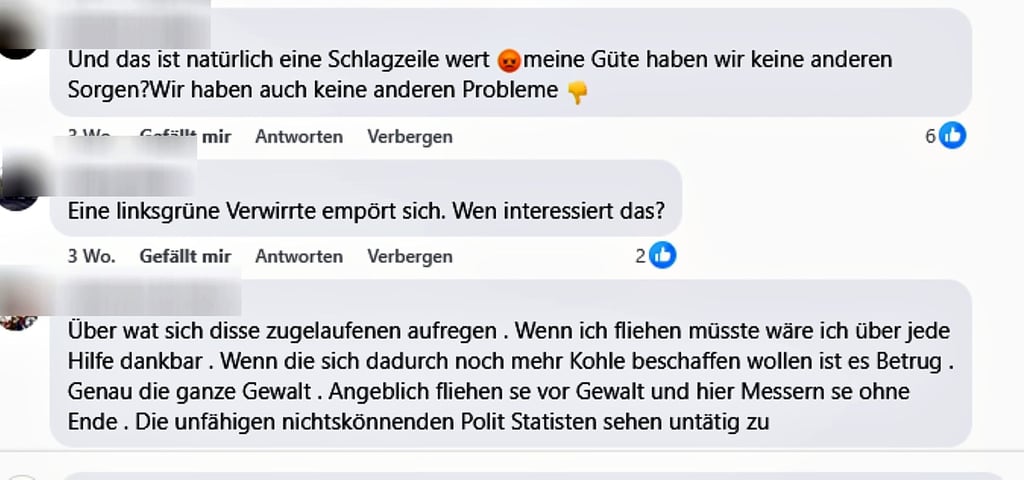Hide the Schlagzeile comment with 'Verbergen'
The image size is (1024, 480).
[x=410, y=137]
